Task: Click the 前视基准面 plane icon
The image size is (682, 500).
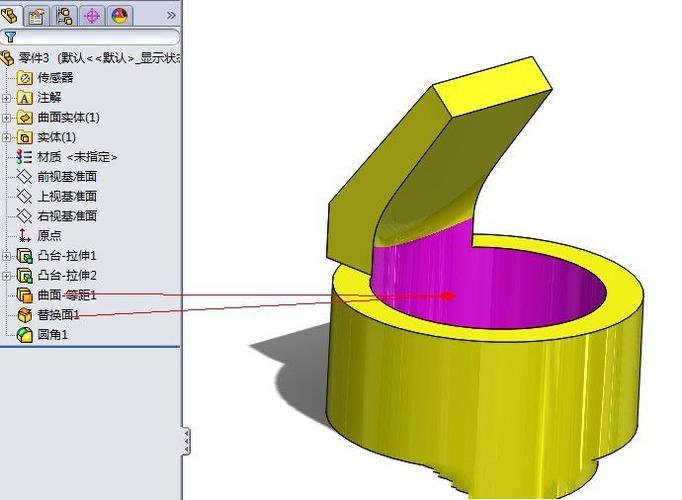Action: tap(24, 177)
